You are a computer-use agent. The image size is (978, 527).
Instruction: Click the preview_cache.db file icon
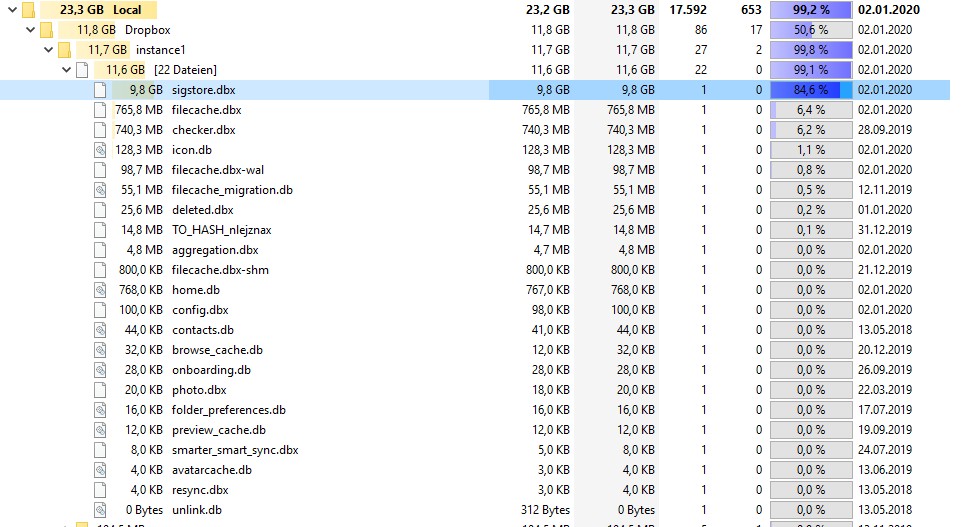pyautogui.click(x=100, y=430)
